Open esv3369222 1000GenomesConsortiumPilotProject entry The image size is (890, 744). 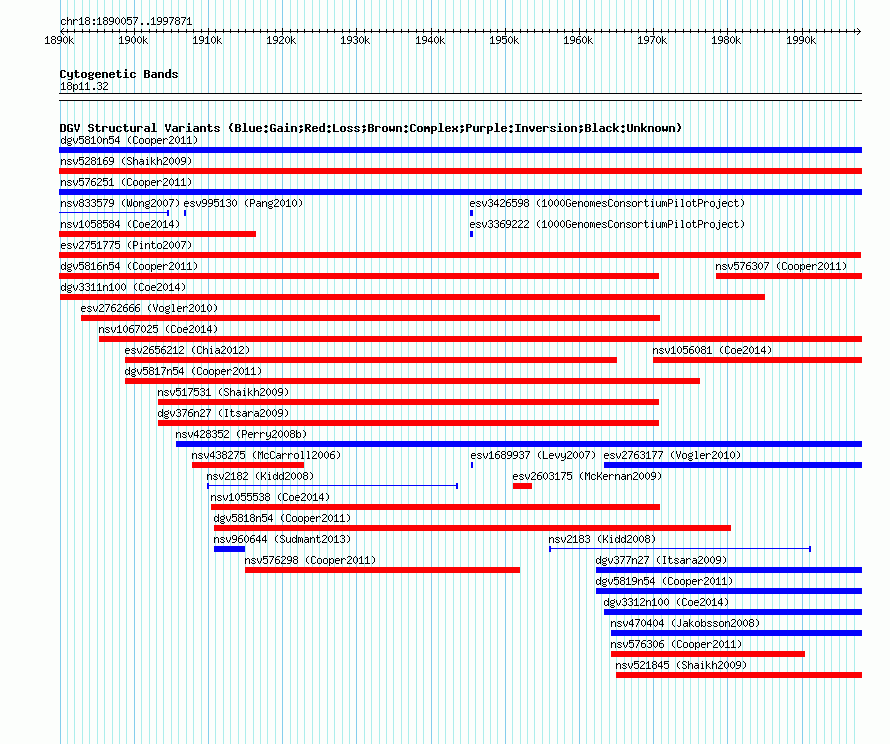[x=607, y=224]
